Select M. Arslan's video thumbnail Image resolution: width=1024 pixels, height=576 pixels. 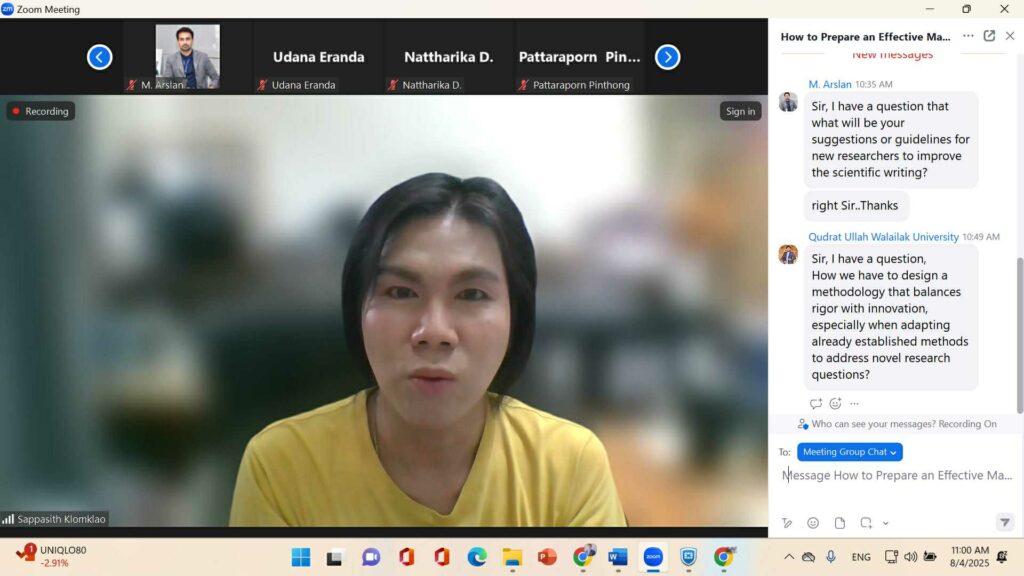[x=187, y=55]
